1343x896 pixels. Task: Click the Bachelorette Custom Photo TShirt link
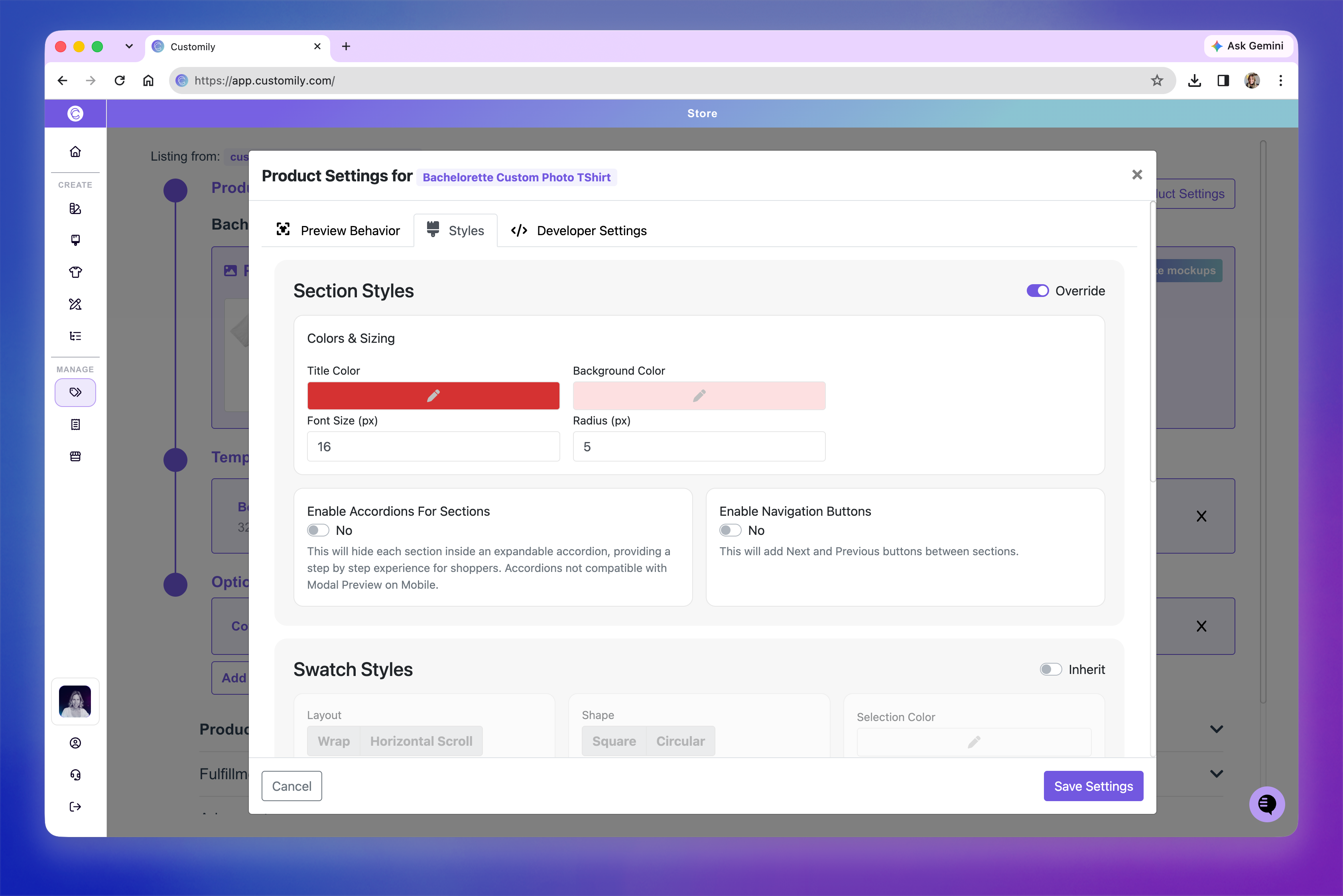(516, 177)
